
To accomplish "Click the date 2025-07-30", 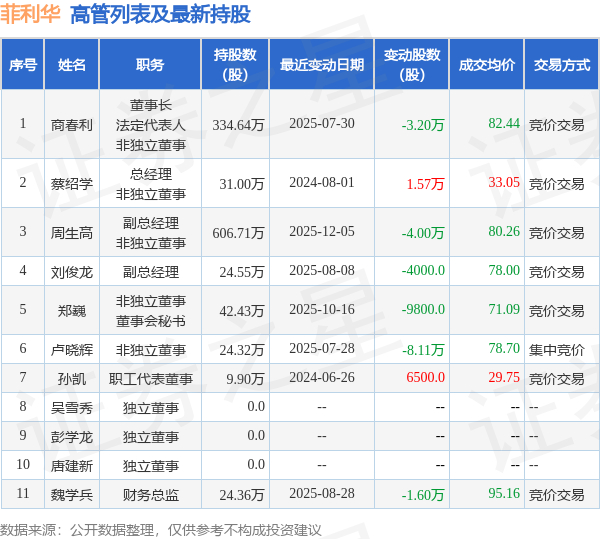I will [322, 124].
